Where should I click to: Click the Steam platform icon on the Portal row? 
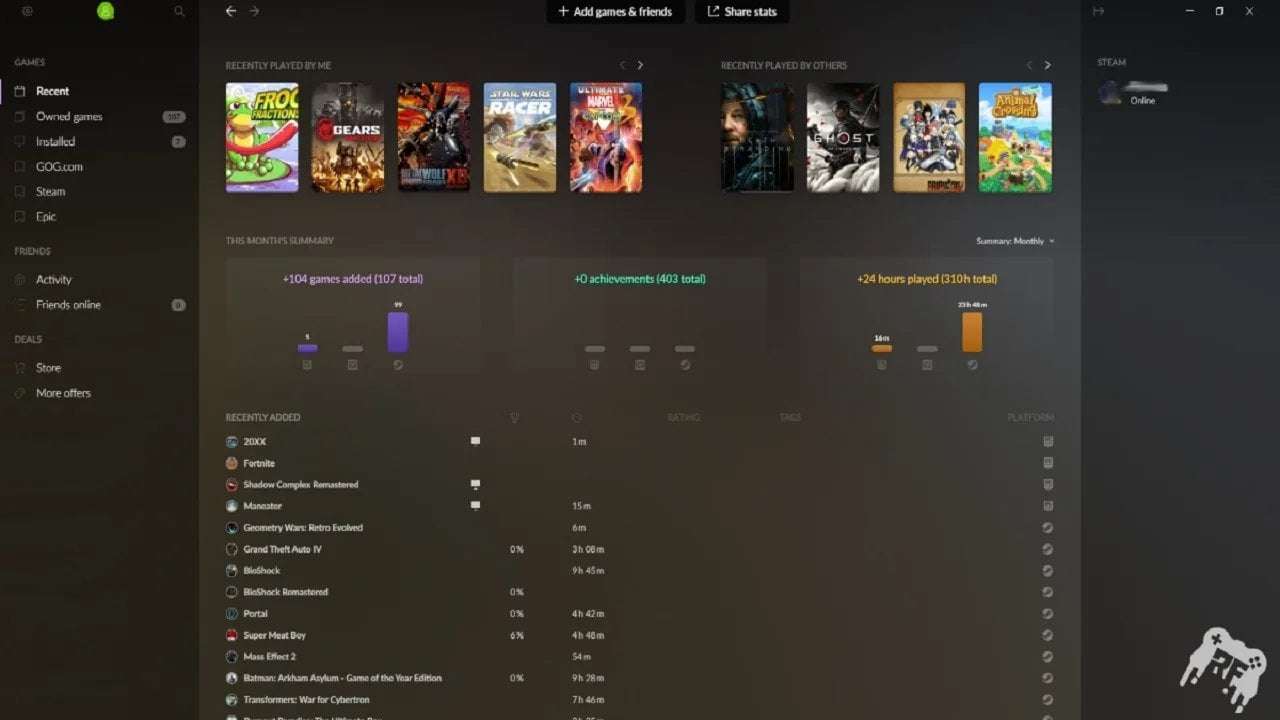(1047, 614)
